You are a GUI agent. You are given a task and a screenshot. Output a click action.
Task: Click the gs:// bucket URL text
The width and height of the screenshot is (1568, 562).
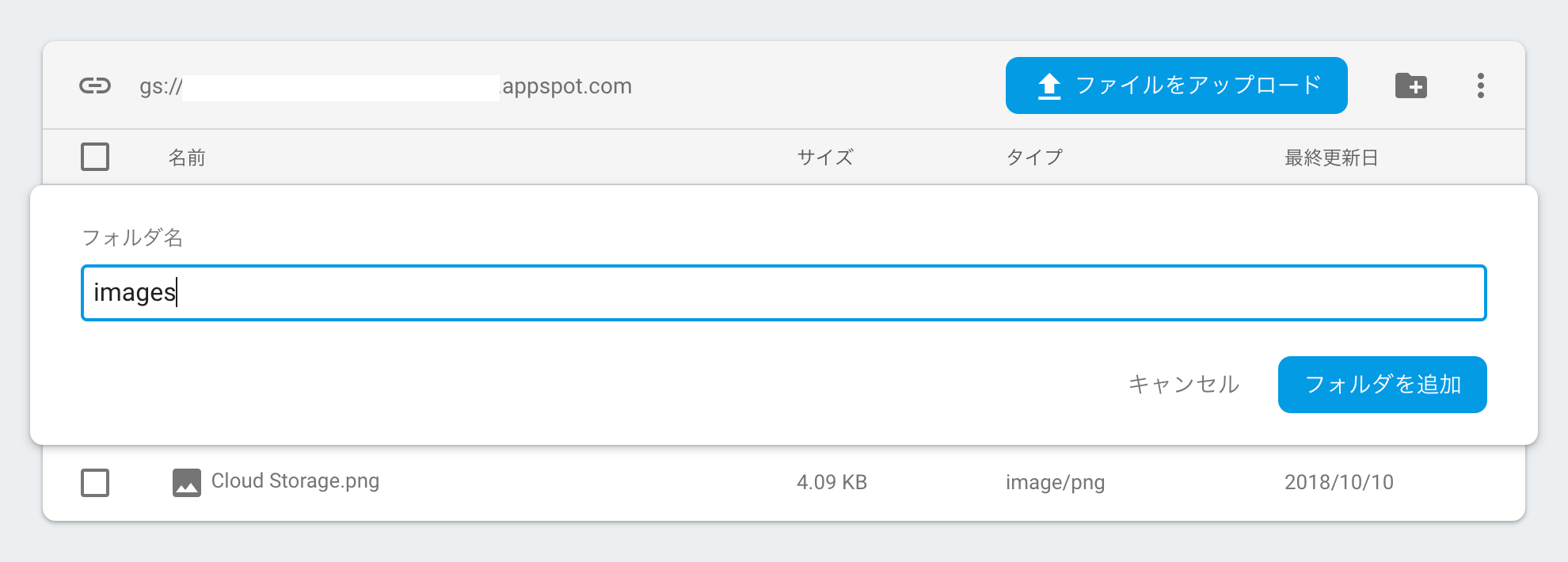click(386, 85)
